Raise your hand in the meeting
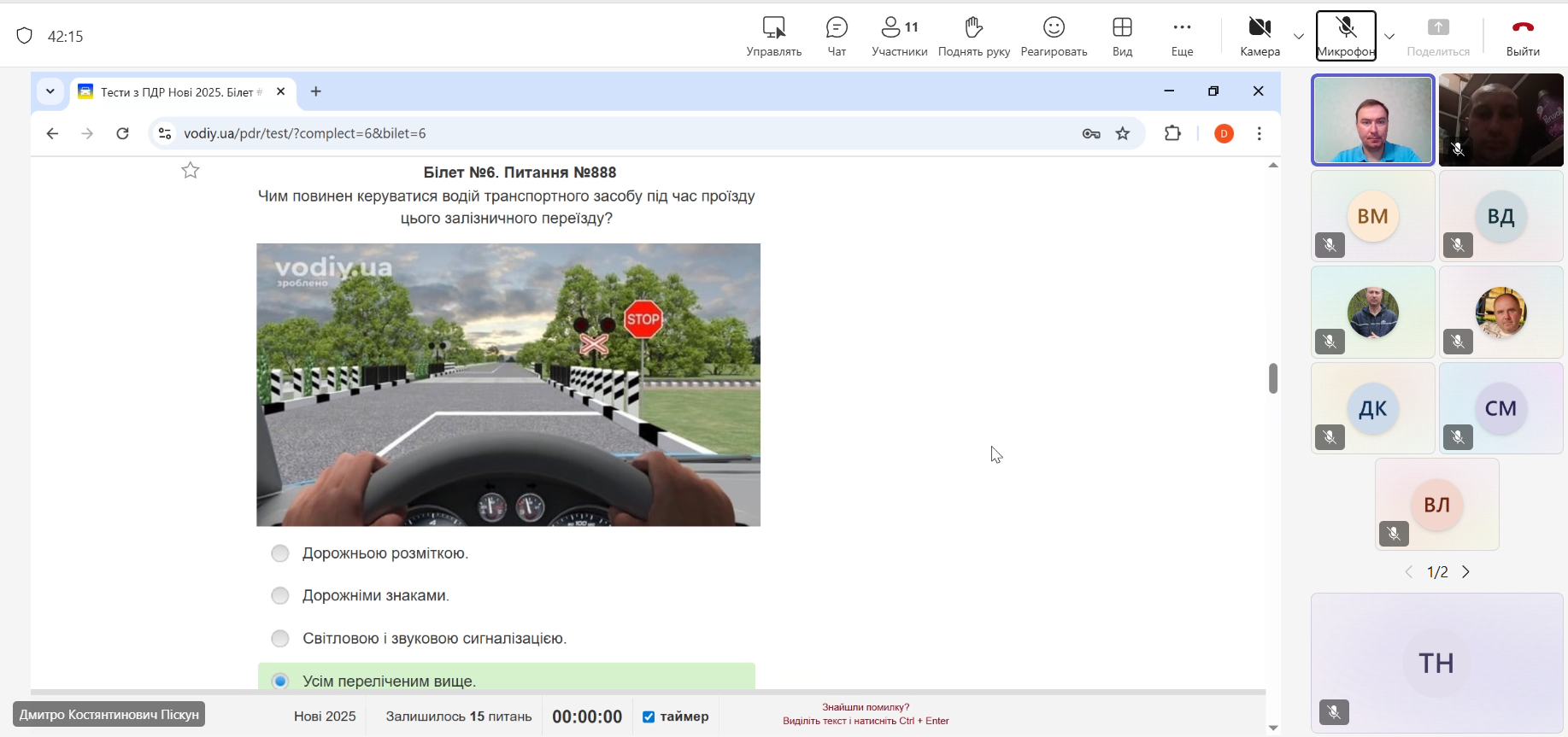This screenshot has height=737, width=1568. coord(973,37)
